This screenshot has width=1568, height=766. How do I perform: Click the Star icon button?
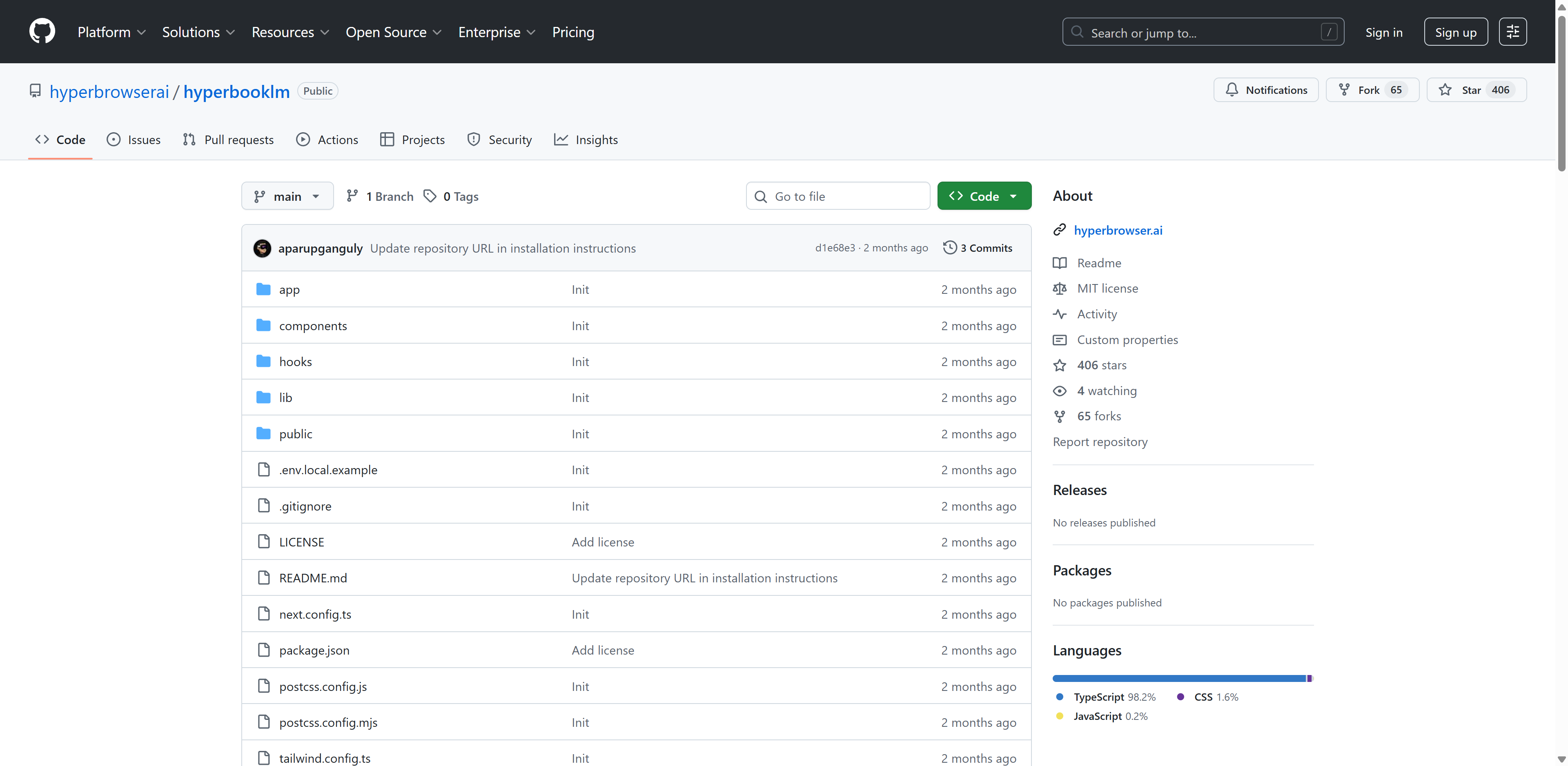pyautogui.click(x=1445, y=90)
